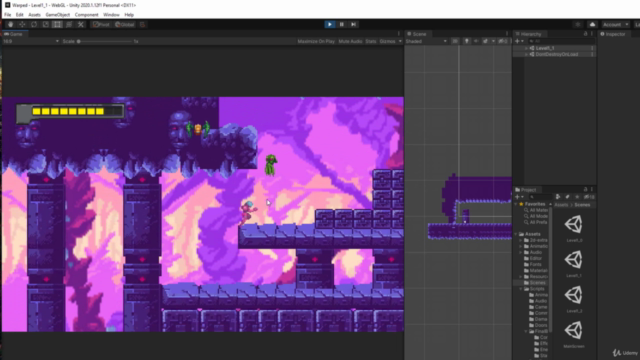The width and height of the screenshot is (640, 360).
Task: Open the Component menu
Action: tap(87, 15)
